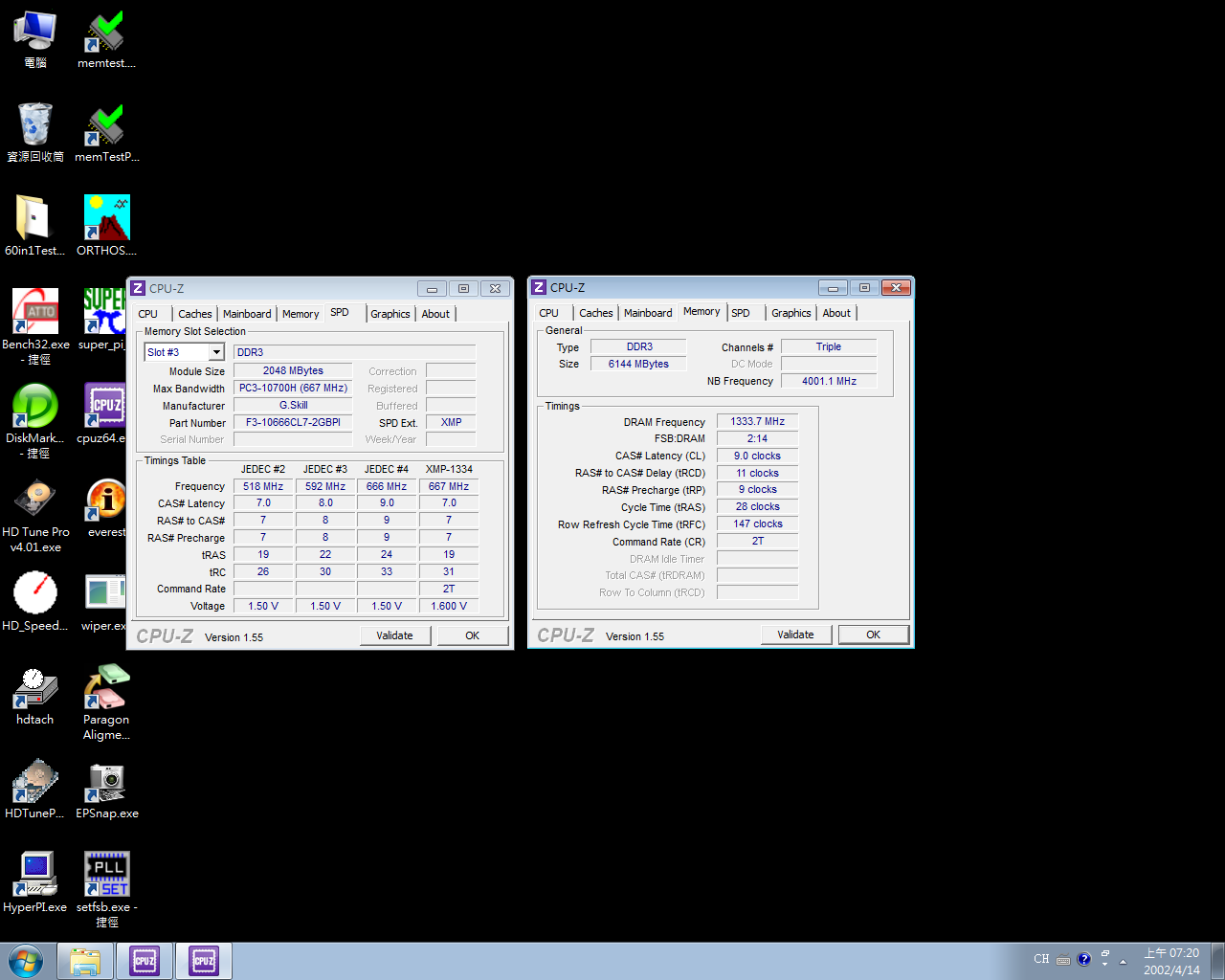Click the tRFC 147 clocks value
This screenshot has width=1225, height=980.
pos(757,523)
